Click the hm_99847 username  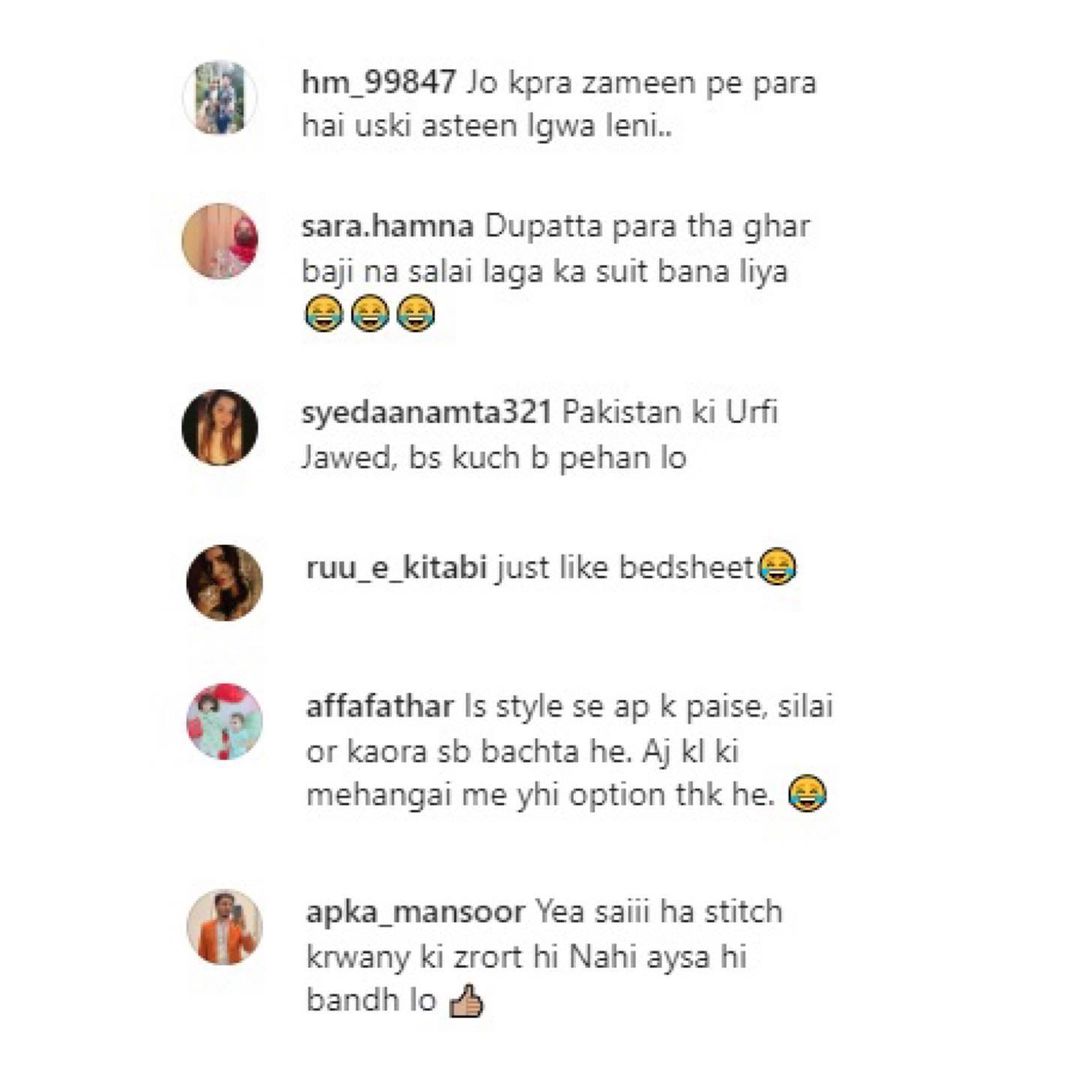point(379,83)
